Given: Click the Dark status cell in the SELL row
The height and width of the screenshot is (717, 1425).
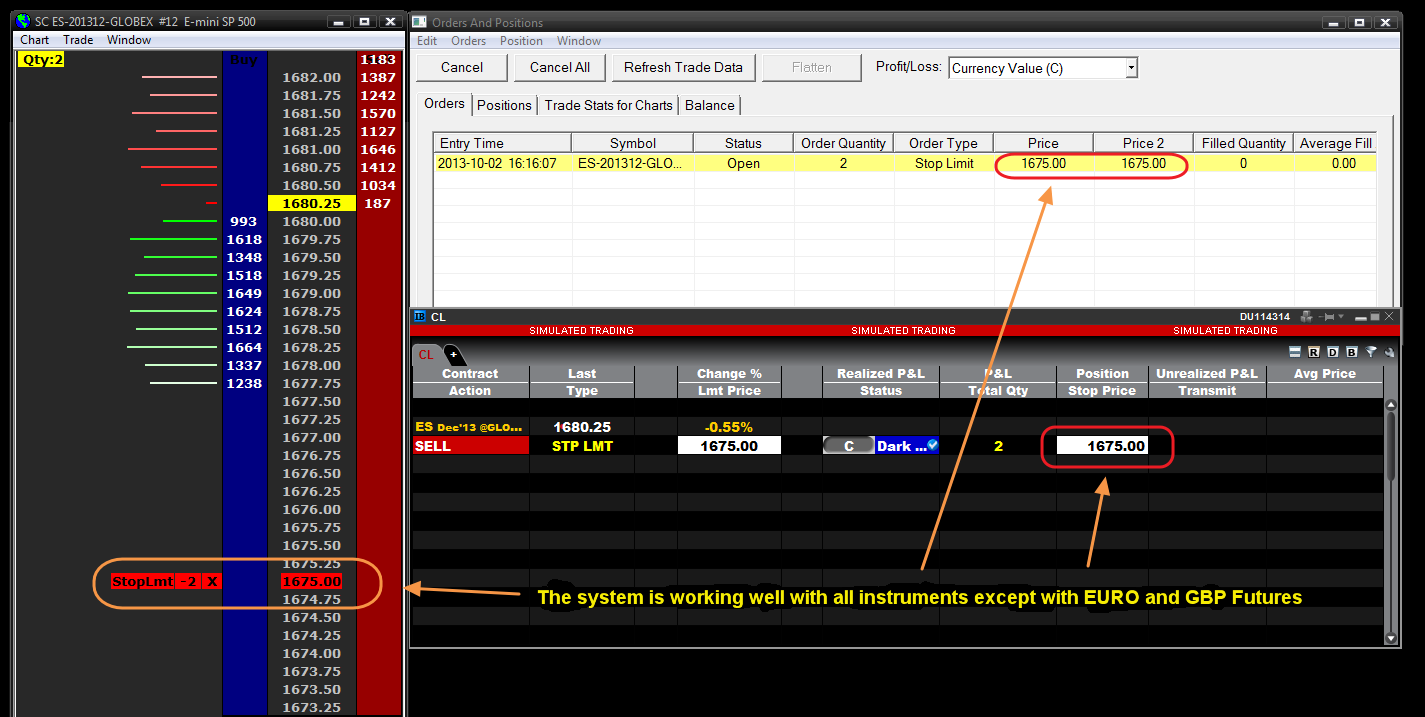Looking at the screenshot, I should click(x=908, y=446).
